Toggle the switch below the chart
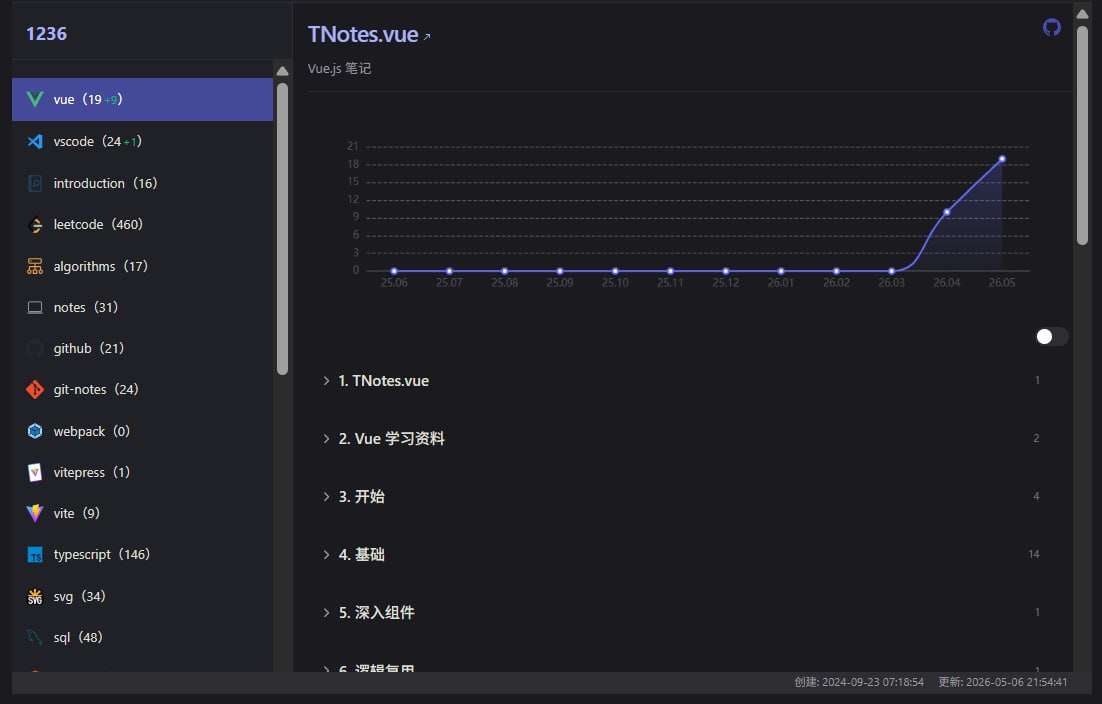The height and width of the screenshot is (704, 1102). (x=1052, y=337)
